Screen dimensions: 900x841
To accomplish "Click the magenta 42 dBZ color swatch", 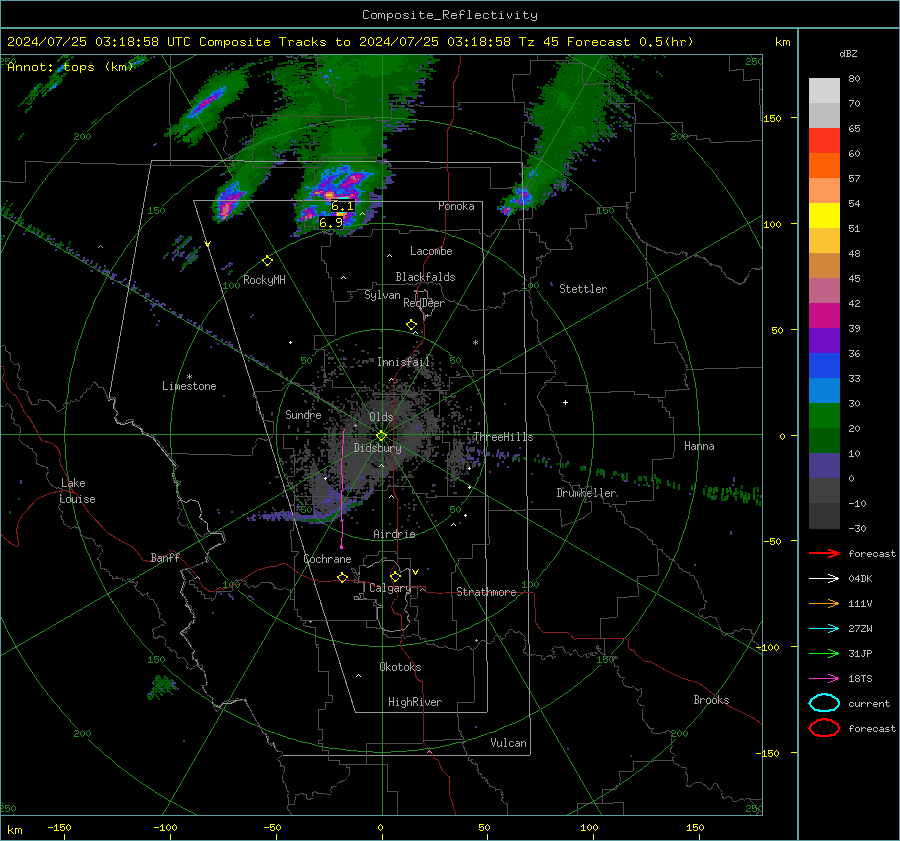I will click(x=824, y=316).
